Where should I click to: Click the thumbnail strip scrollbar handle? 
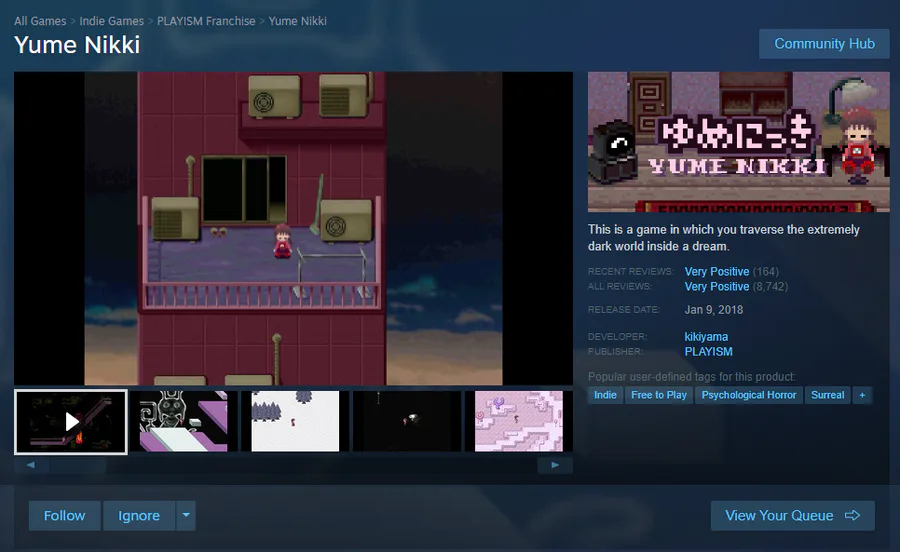77,465
